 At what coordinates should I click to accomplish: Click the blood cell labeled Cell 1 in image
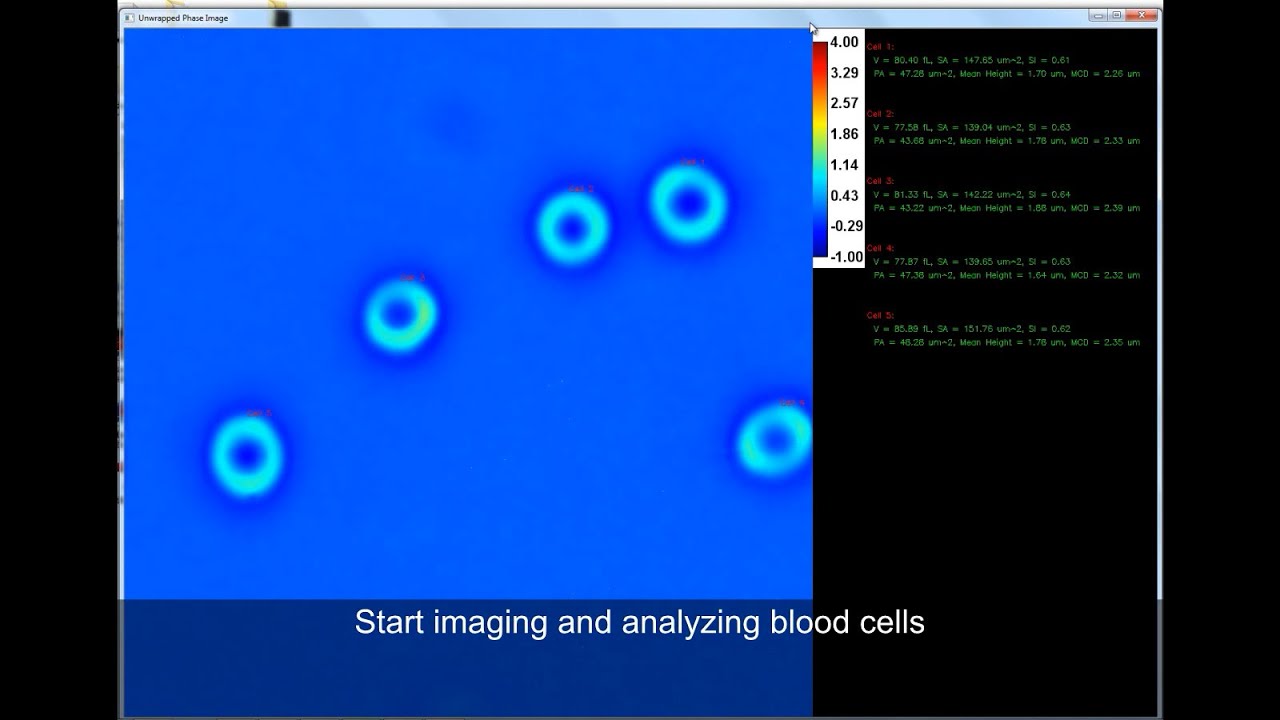[688, 203]
